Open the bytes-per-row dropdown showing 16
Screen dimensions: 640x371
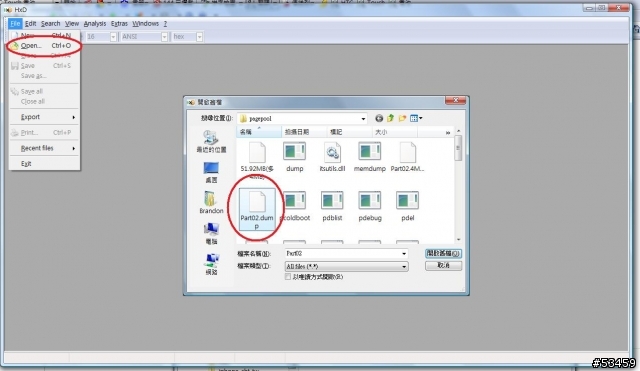point(113,37)
